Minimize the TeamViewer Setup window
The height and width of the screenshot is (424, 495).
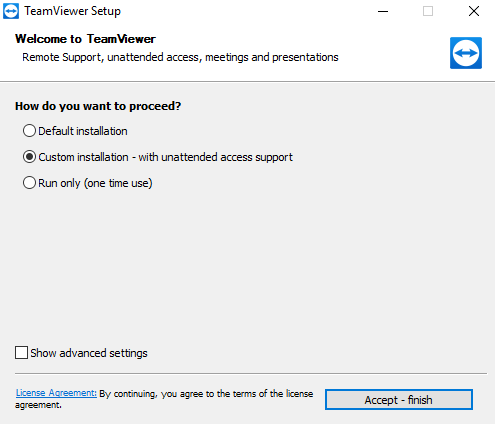383,11
